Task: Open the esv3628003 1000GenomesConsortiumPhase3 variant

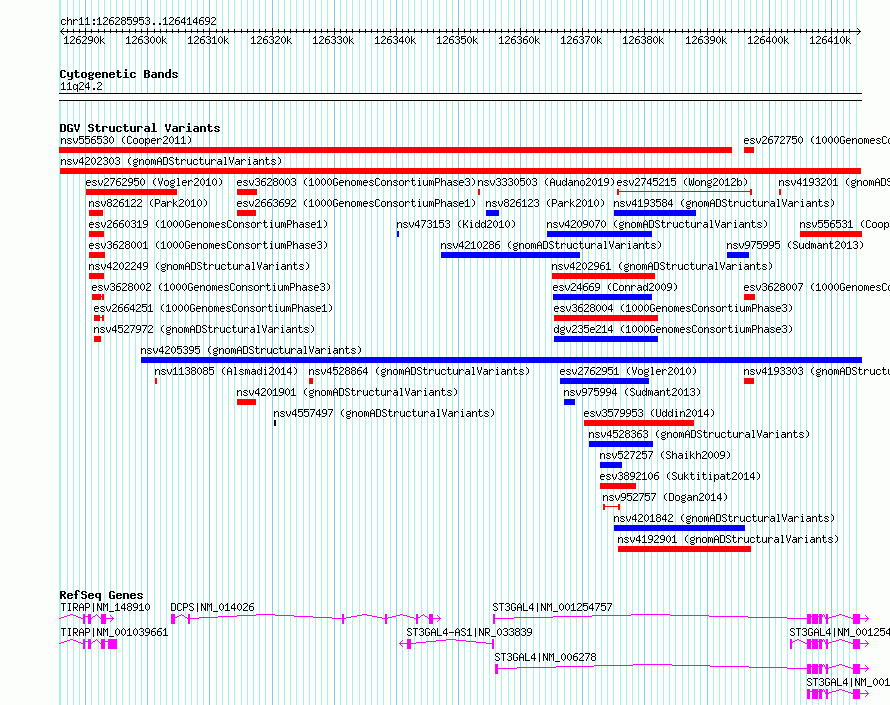Action: [x=356, y=182]
